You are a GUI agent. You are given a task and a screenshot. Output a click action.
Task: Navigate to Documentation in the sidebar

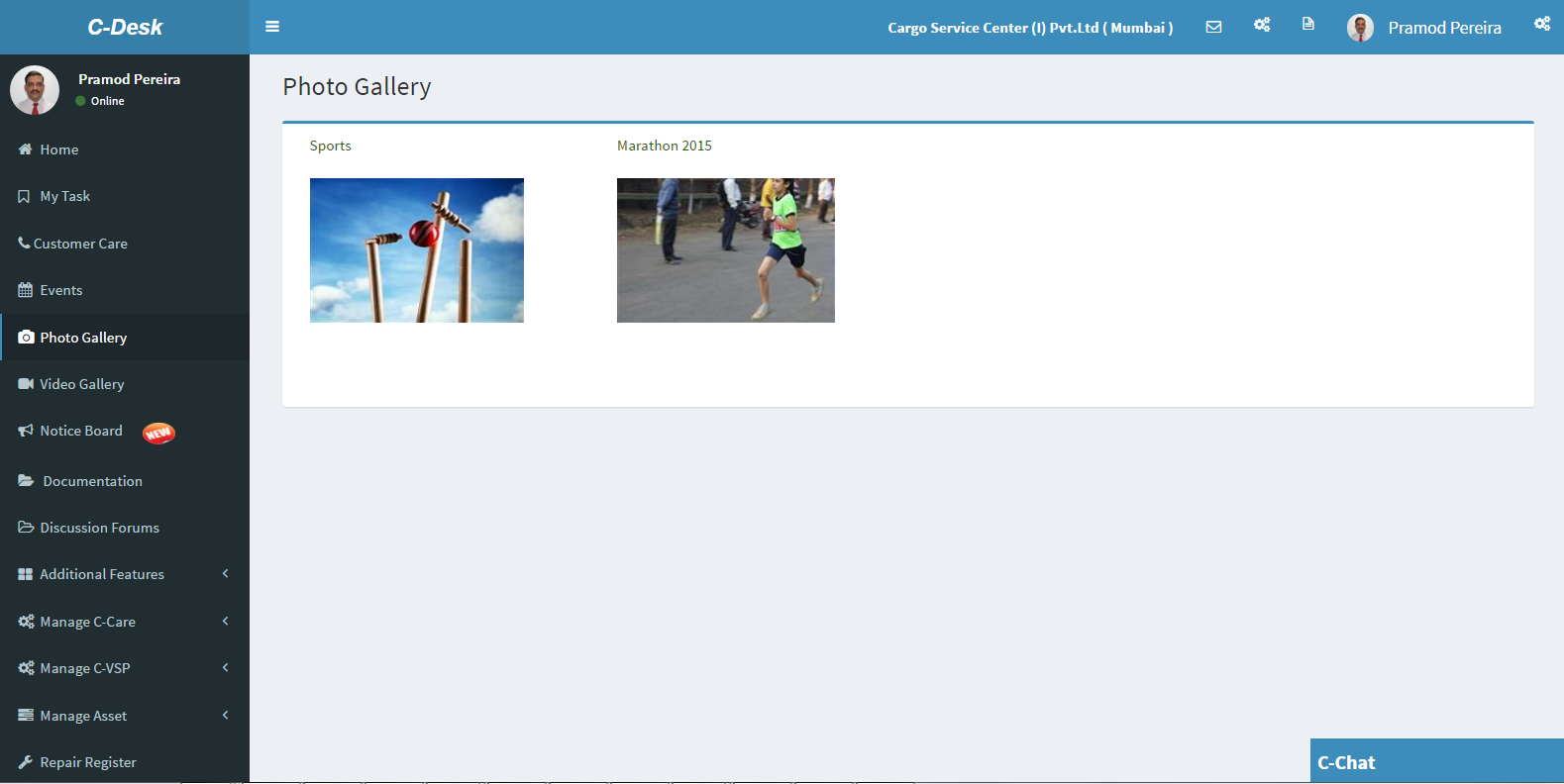[125, 481]
